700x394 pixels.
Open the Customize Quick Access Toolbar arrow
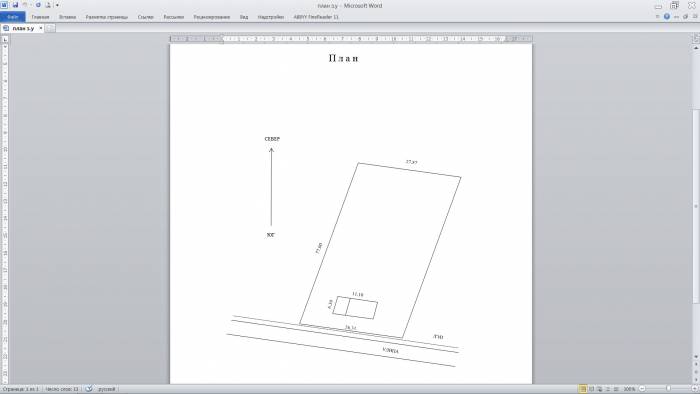point(57,5)
